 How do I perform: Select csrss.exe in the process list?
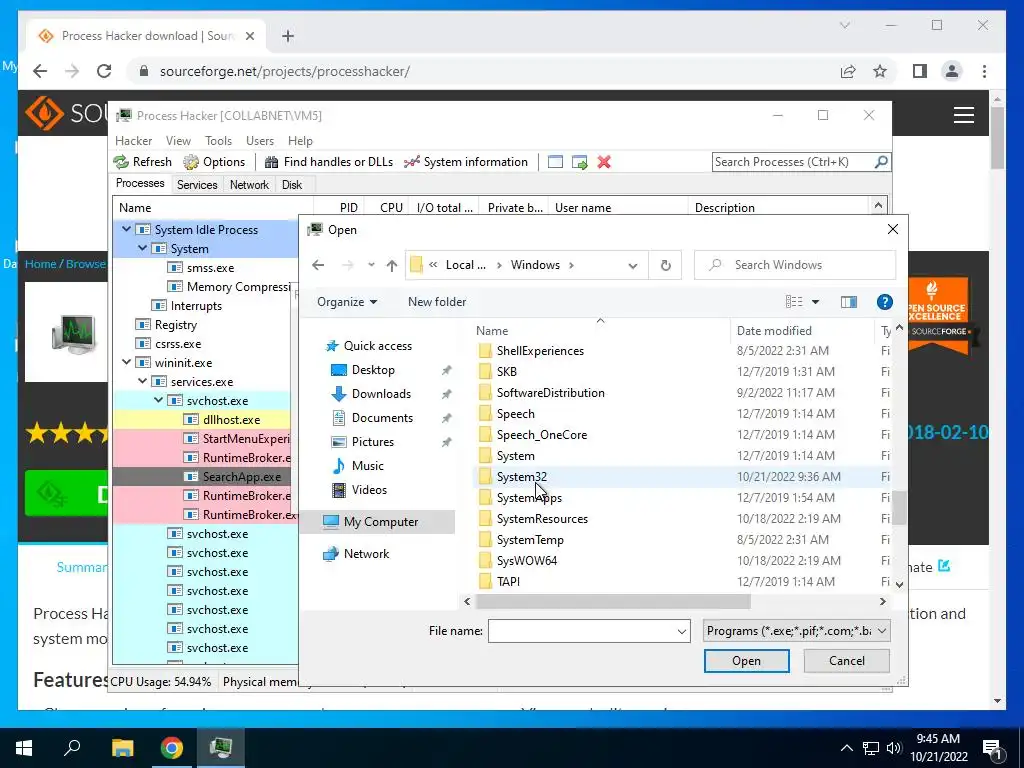pos(206,344)
